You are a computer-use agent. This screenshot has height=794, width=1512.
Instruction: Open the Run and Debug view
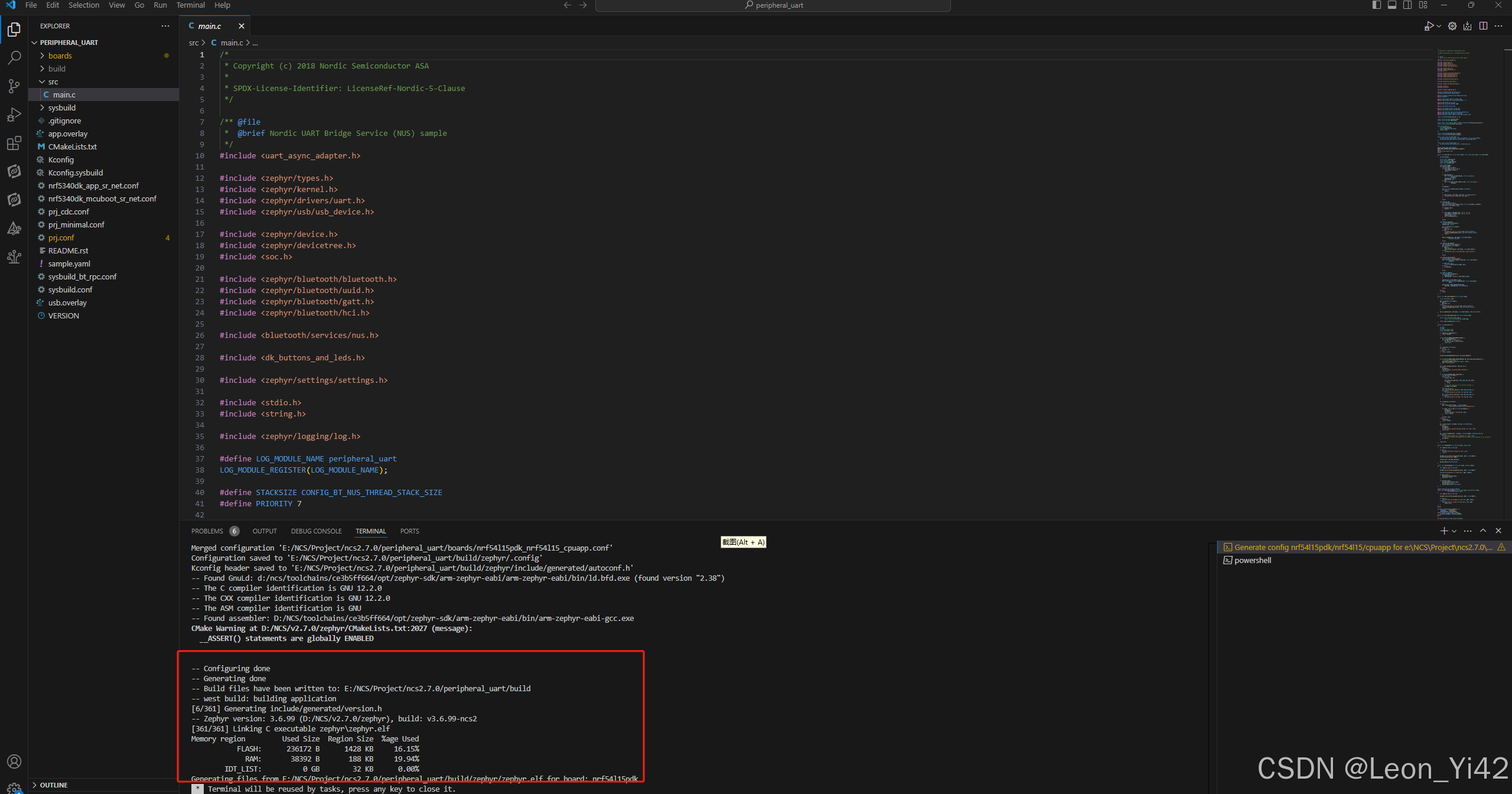click(x=14, y=115)
